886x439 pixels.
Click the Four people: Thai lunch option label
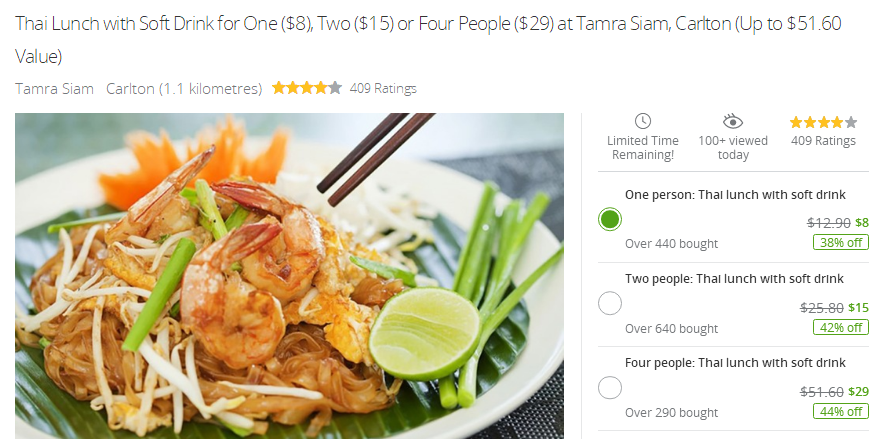735,363
